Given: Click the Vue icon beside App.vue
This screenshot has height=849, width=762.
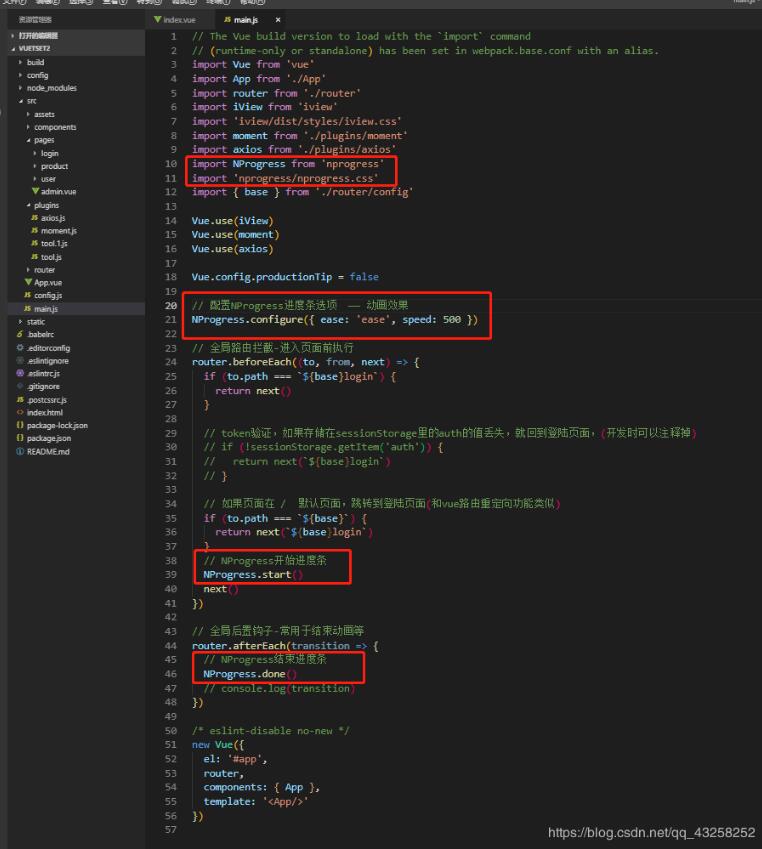Looking at the screenshot, I should tap(29, 282).
